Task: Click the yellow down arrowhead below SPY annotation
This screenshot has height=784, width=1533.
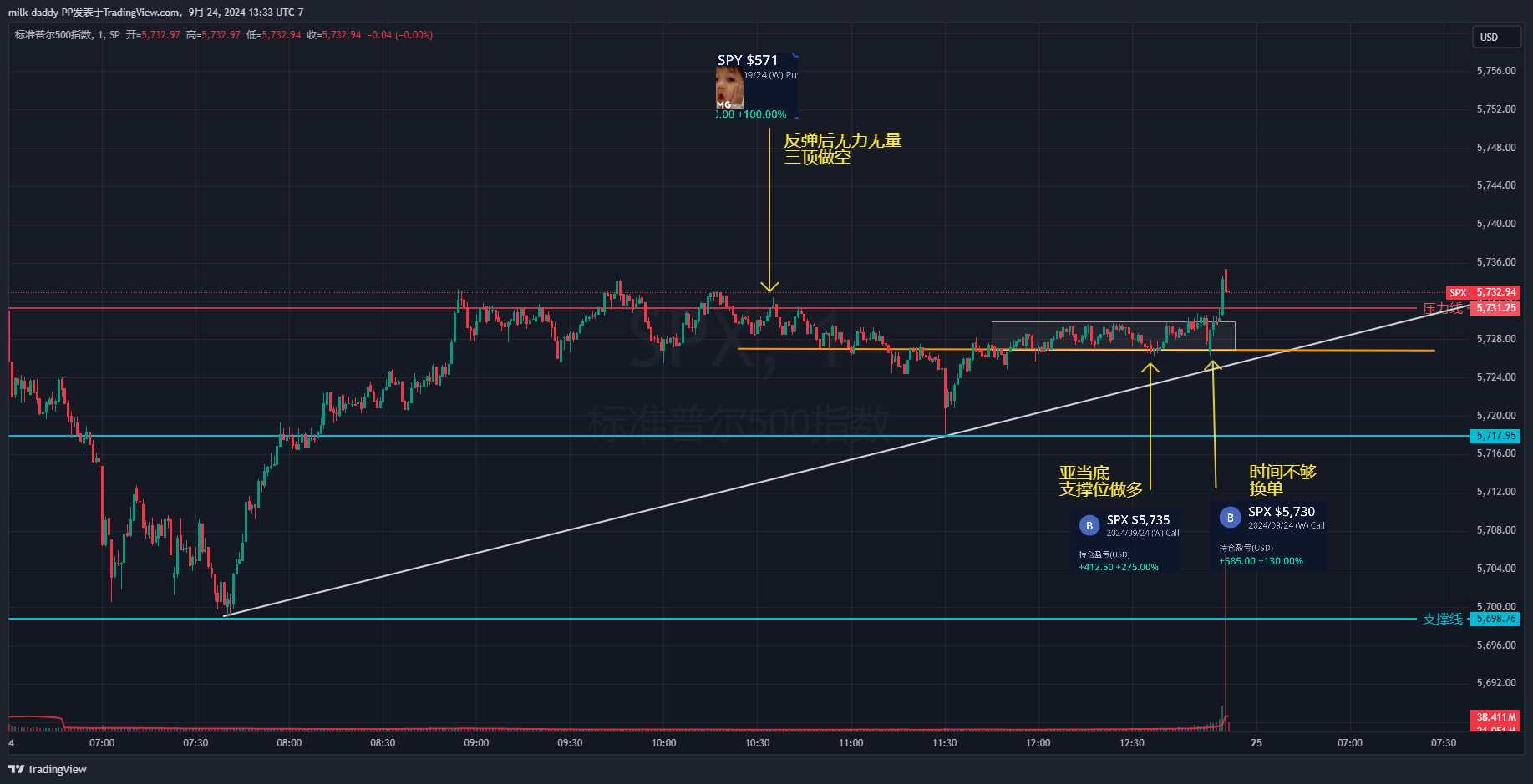Action: 769,287
